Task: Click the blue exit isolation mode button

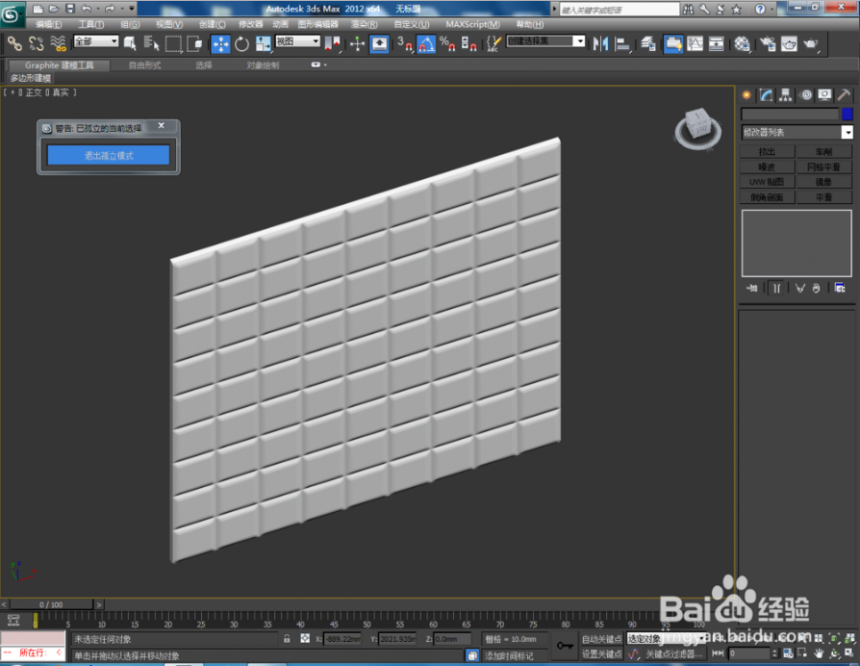Action: (108, 155)
